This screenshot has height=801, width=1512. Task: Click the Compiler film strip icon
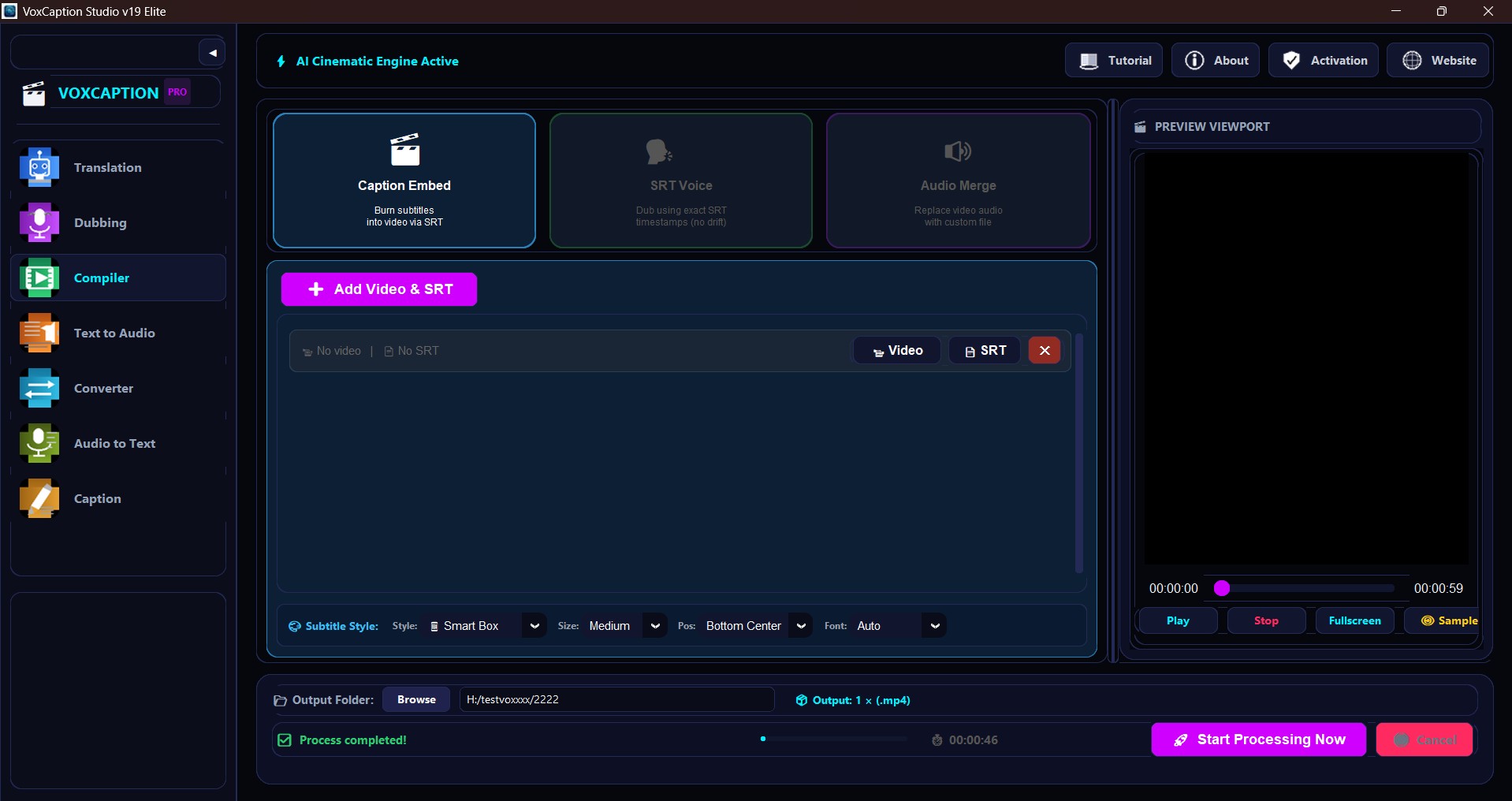pyautogui.click(x=39, y=278)
